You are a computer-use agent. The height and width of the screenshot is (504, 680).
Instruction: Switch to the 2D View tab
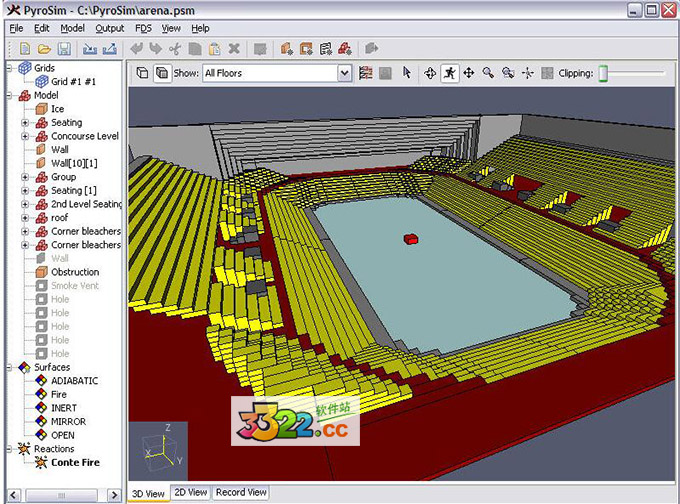190,492
